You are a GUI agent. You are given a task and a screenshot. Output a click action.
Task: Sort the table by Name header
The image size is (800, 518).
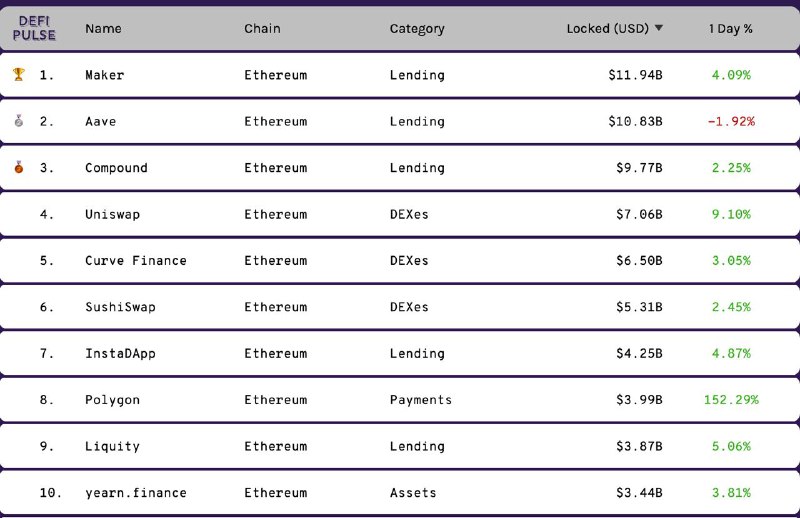(x=103, y=29)
